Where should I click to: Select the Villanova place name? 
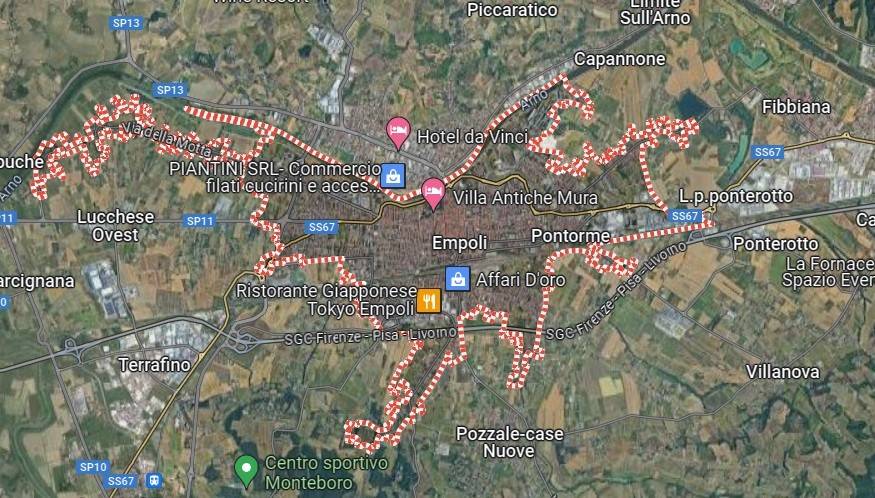click(783, 372)
